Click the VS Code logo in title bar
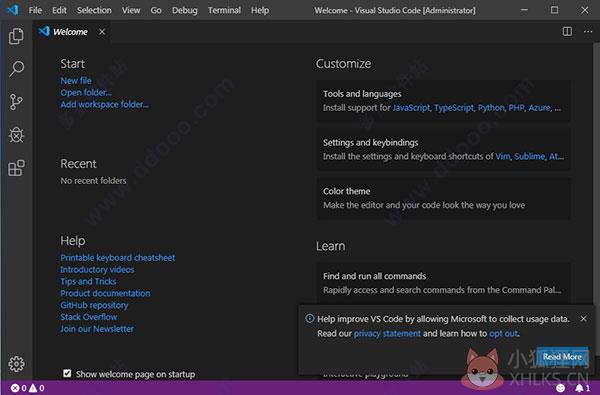 tap(13, 10)
